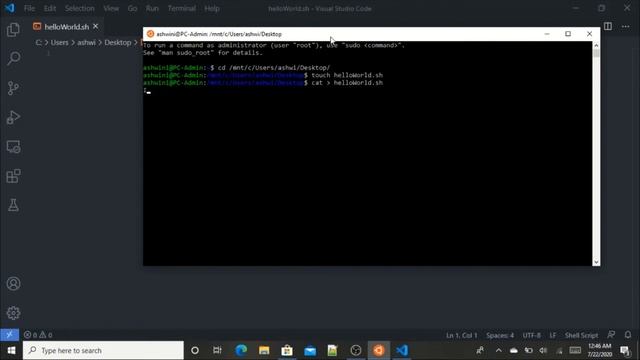Screen dimensions: 640x360
Task: Open the File menu
Action: (x=29, y=9)
